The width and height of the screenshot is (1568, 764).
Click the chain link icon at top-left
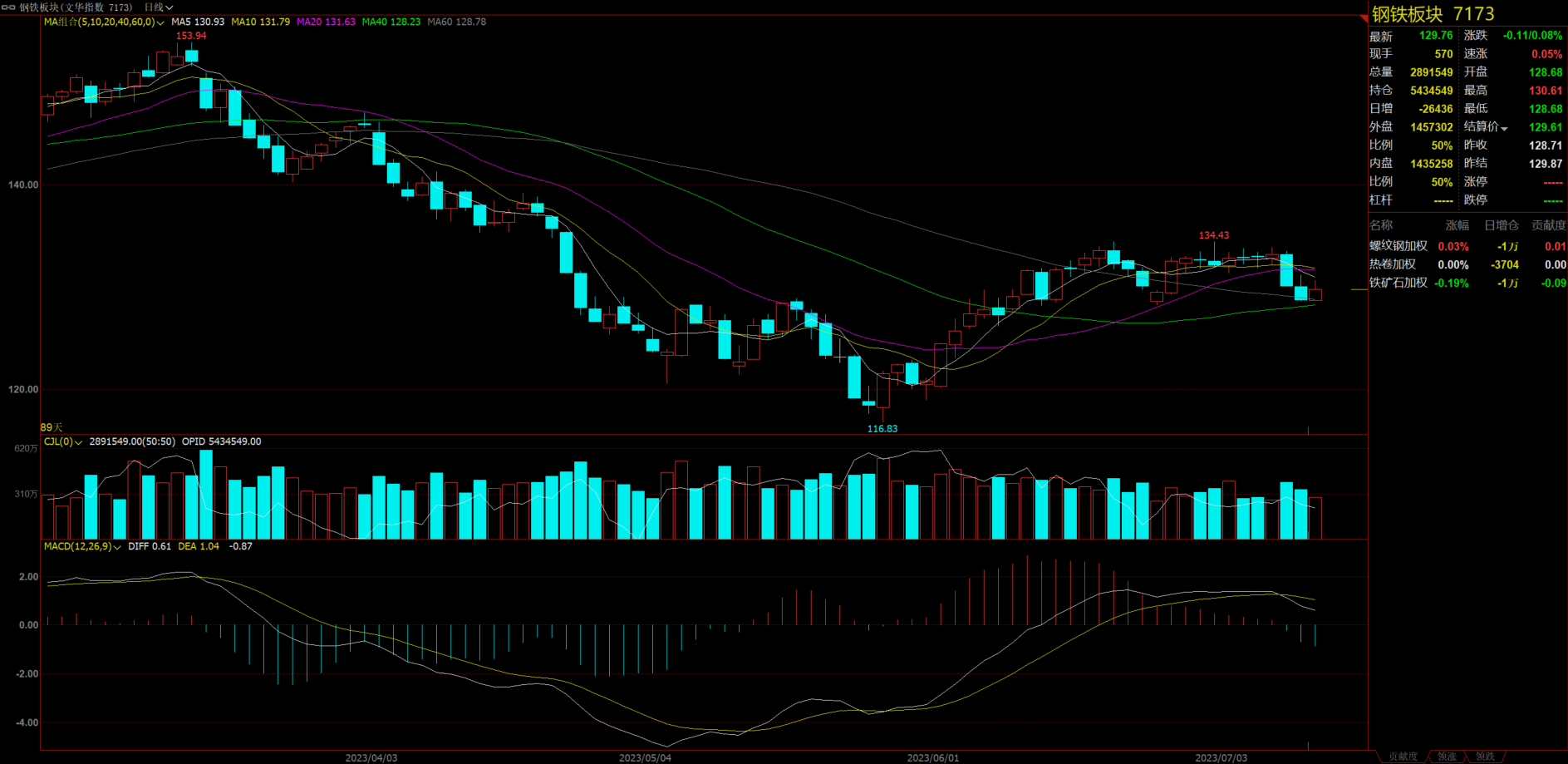(8, 7)
